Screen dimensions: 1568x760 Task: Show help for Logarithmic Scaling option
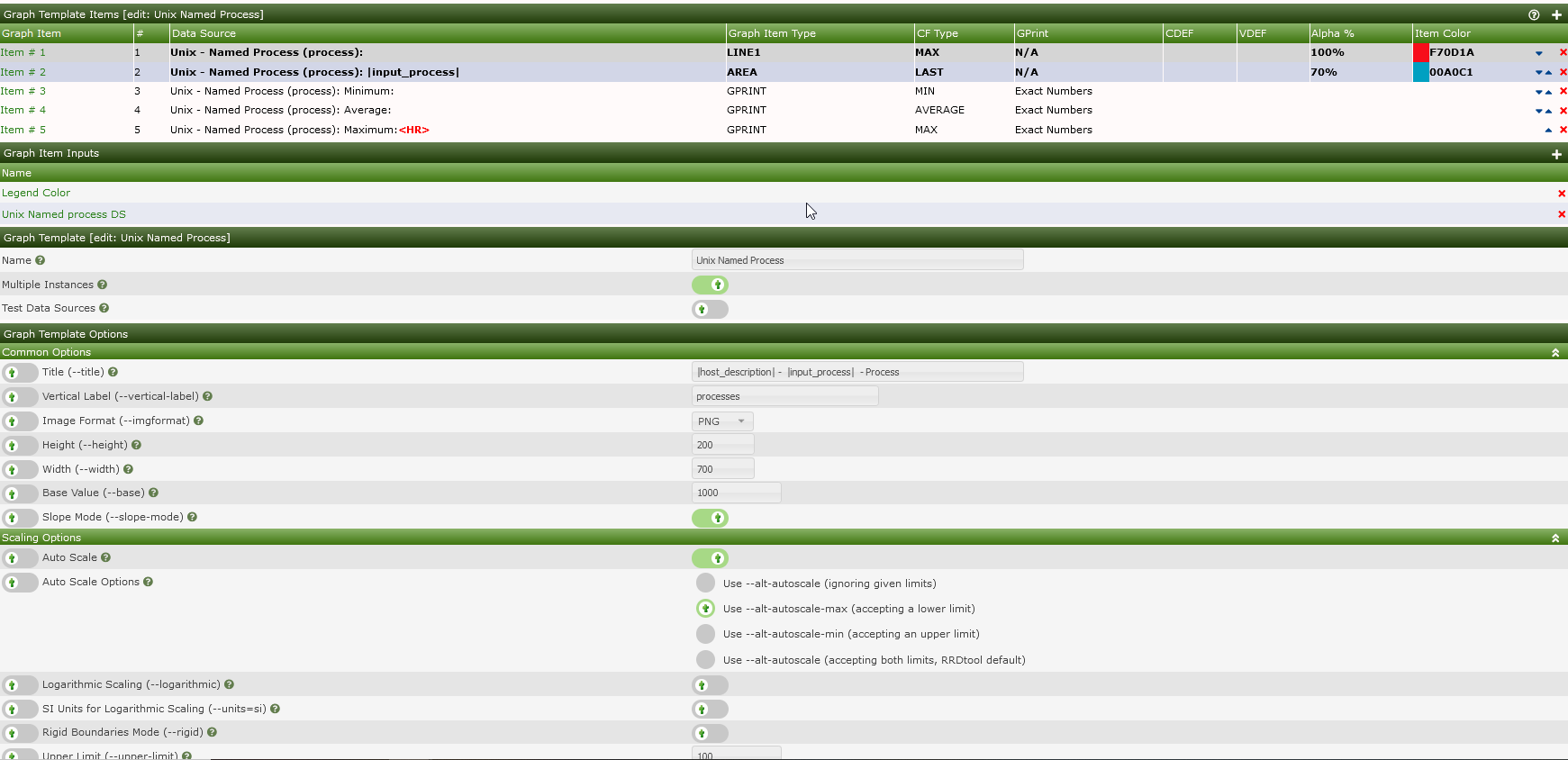pos(229,684)
